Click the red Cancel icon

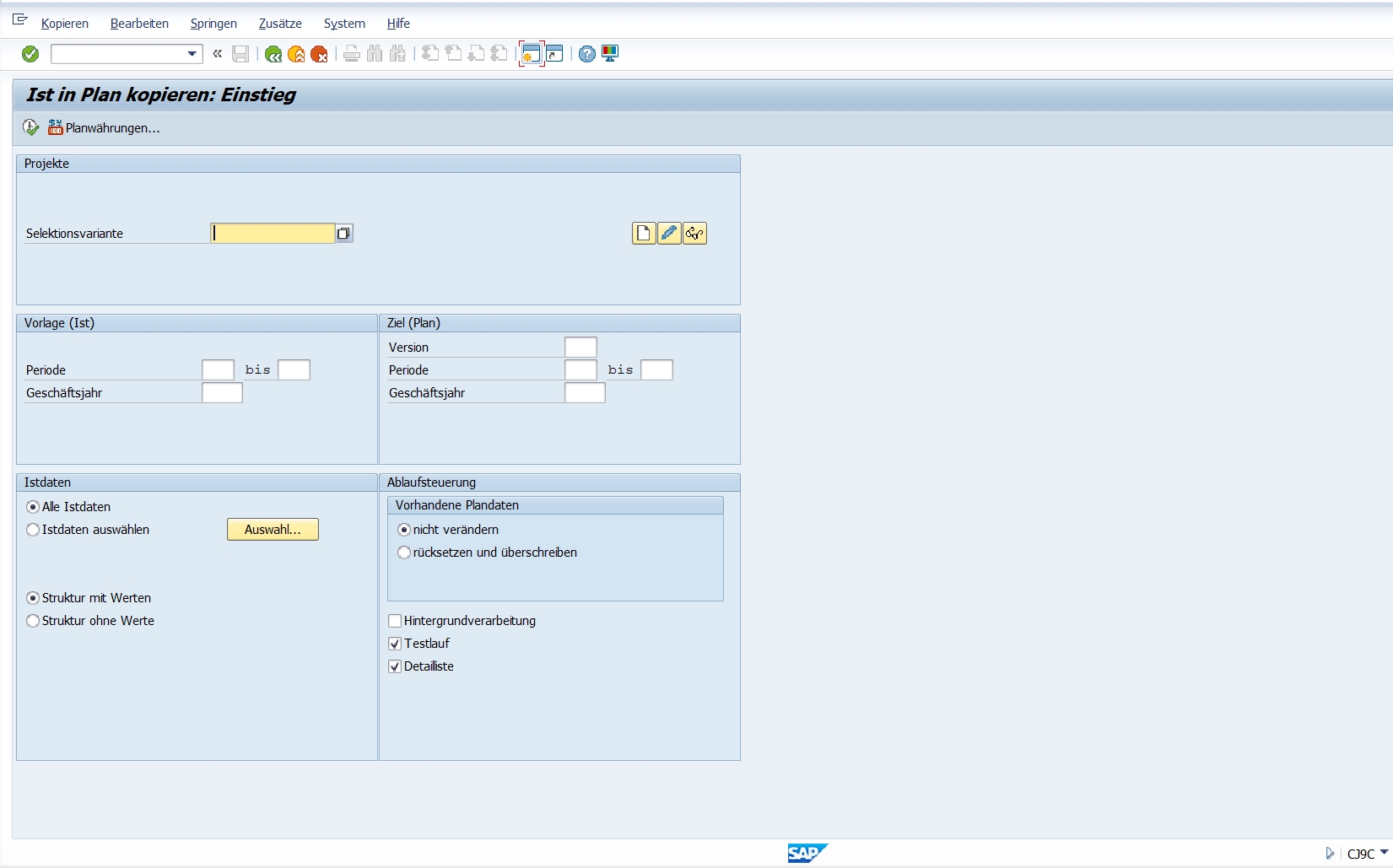click(319, 54)
